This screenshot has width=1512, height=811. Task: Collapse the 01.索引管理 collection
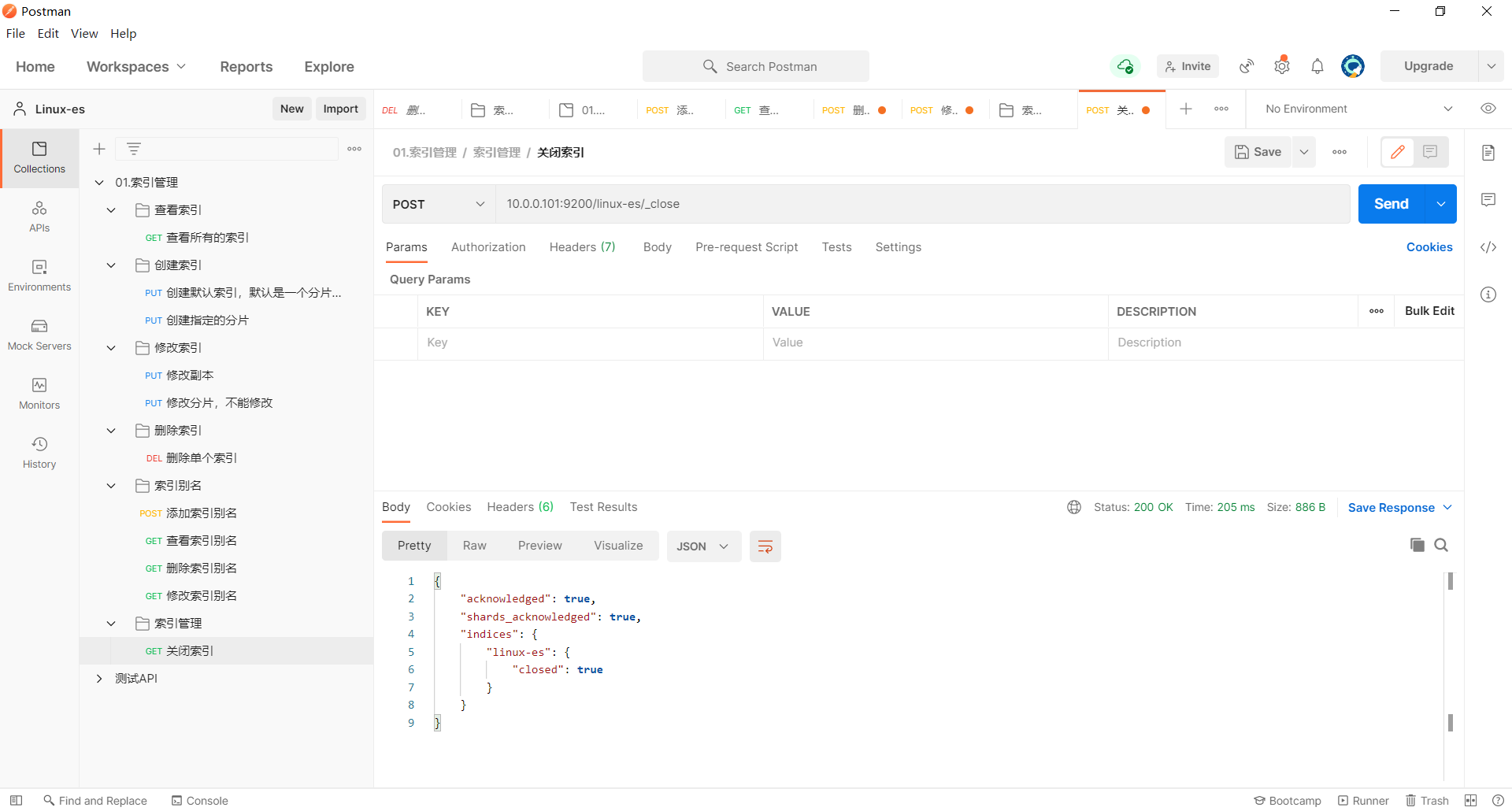coord(99,183)
